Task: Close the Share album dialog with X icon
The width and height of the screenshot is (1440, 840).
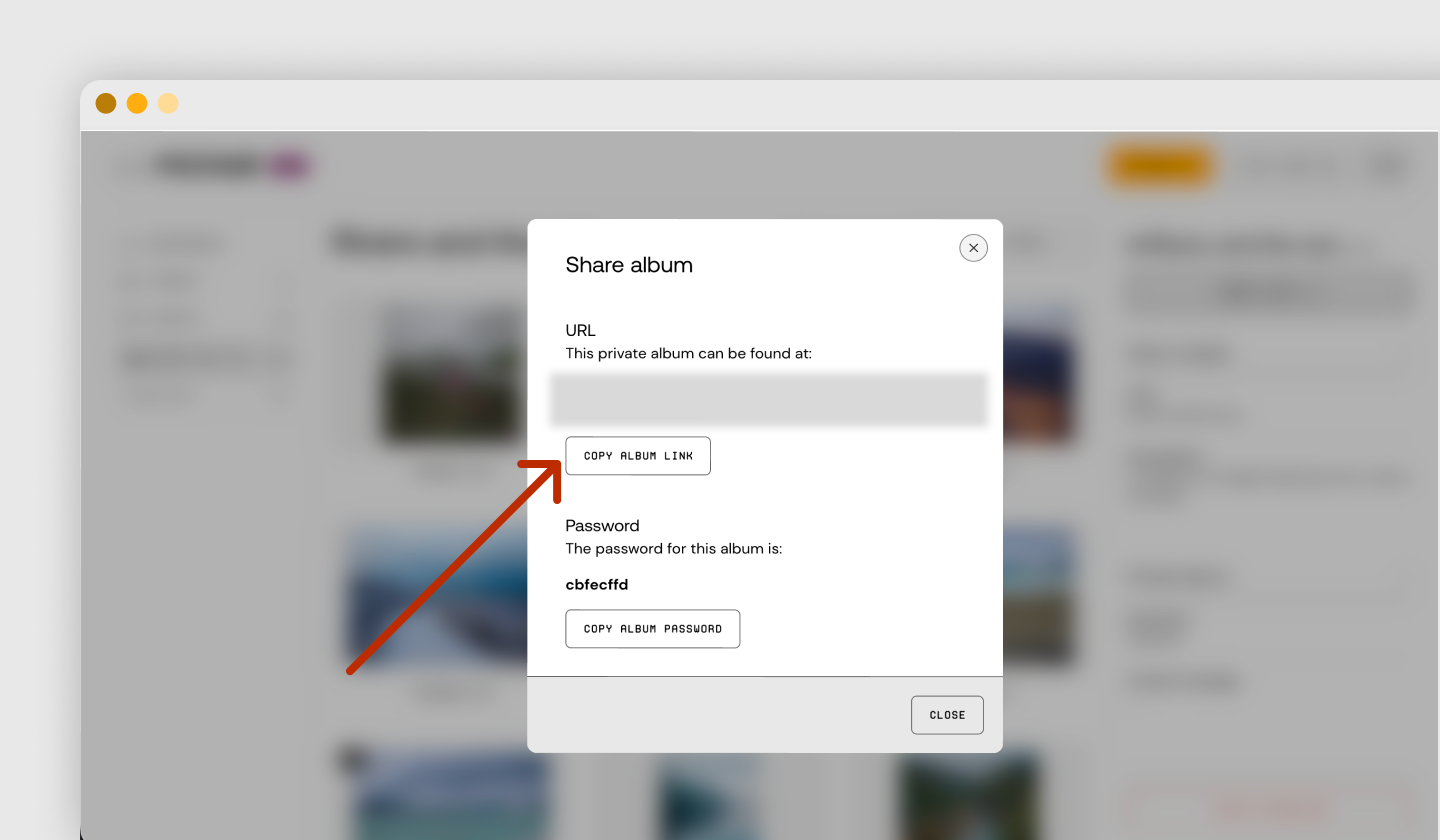Action: [973, 248]
